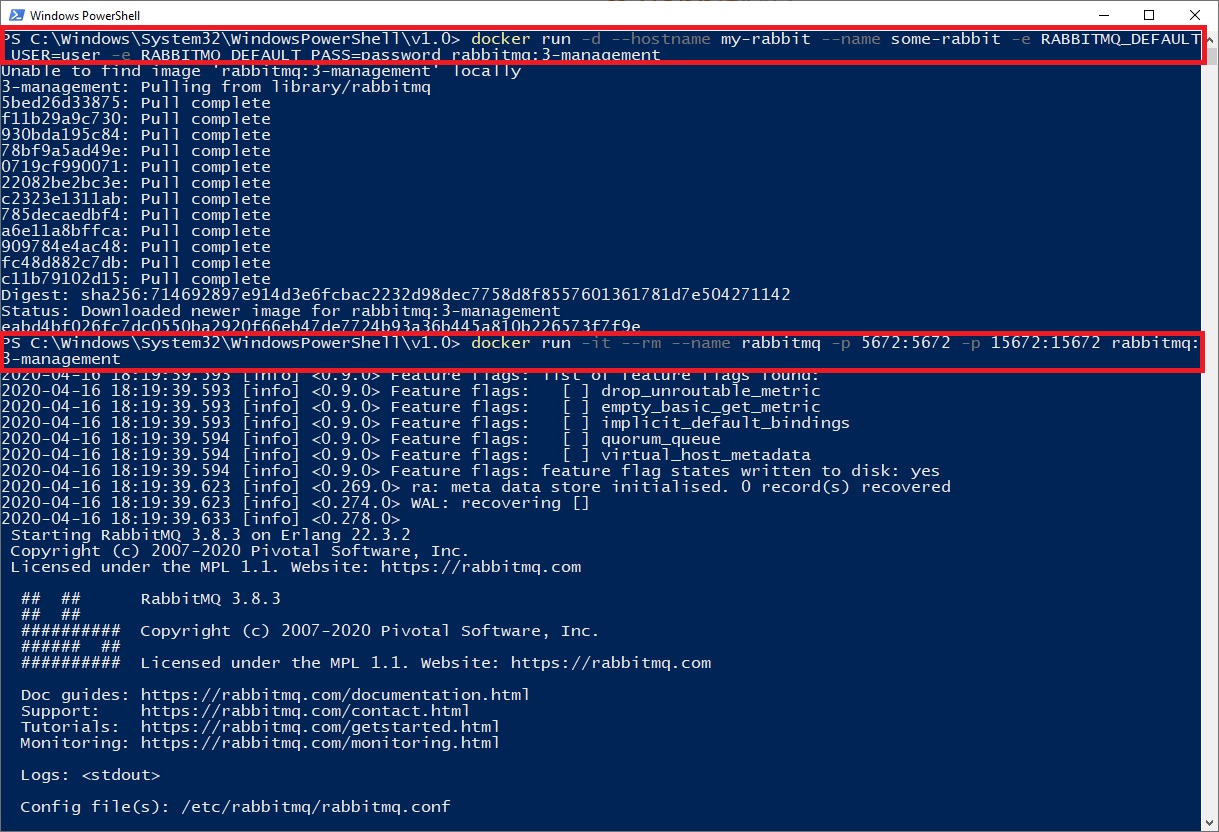Click the 'Config file(s)' rabbitmq.conf line
Screen dimensions: 1219x832
tap(236, 807)
